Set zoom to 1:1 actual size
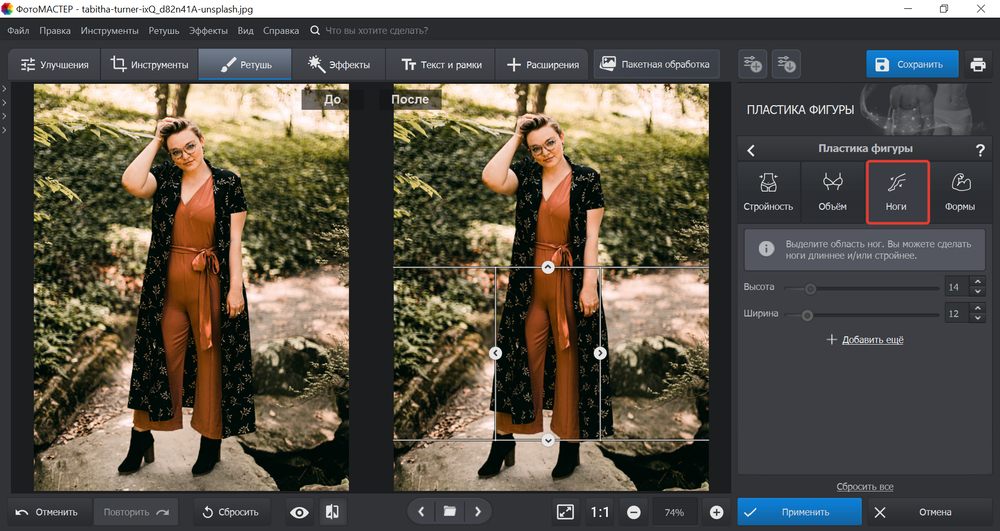Viewport: 1000px width, 531px height. pyautogui.click(x=600, y=512)
